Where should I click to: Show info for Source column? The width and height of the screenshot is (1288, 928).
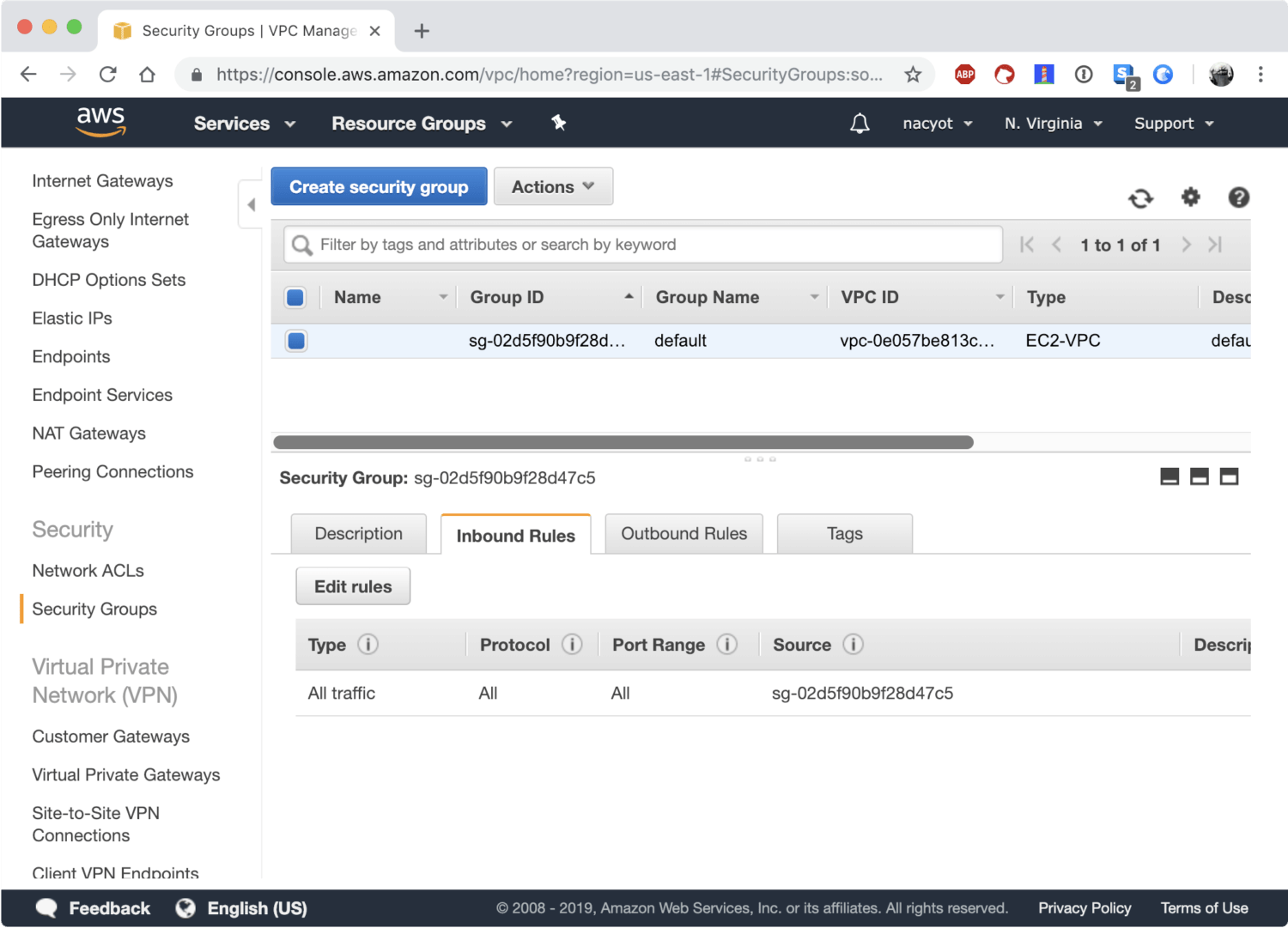pyautogui.click(x=853, y=645)
